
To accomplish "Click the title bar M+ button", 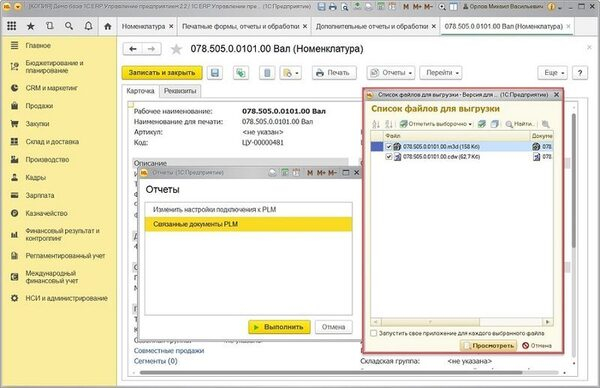I will pos(417,7).
